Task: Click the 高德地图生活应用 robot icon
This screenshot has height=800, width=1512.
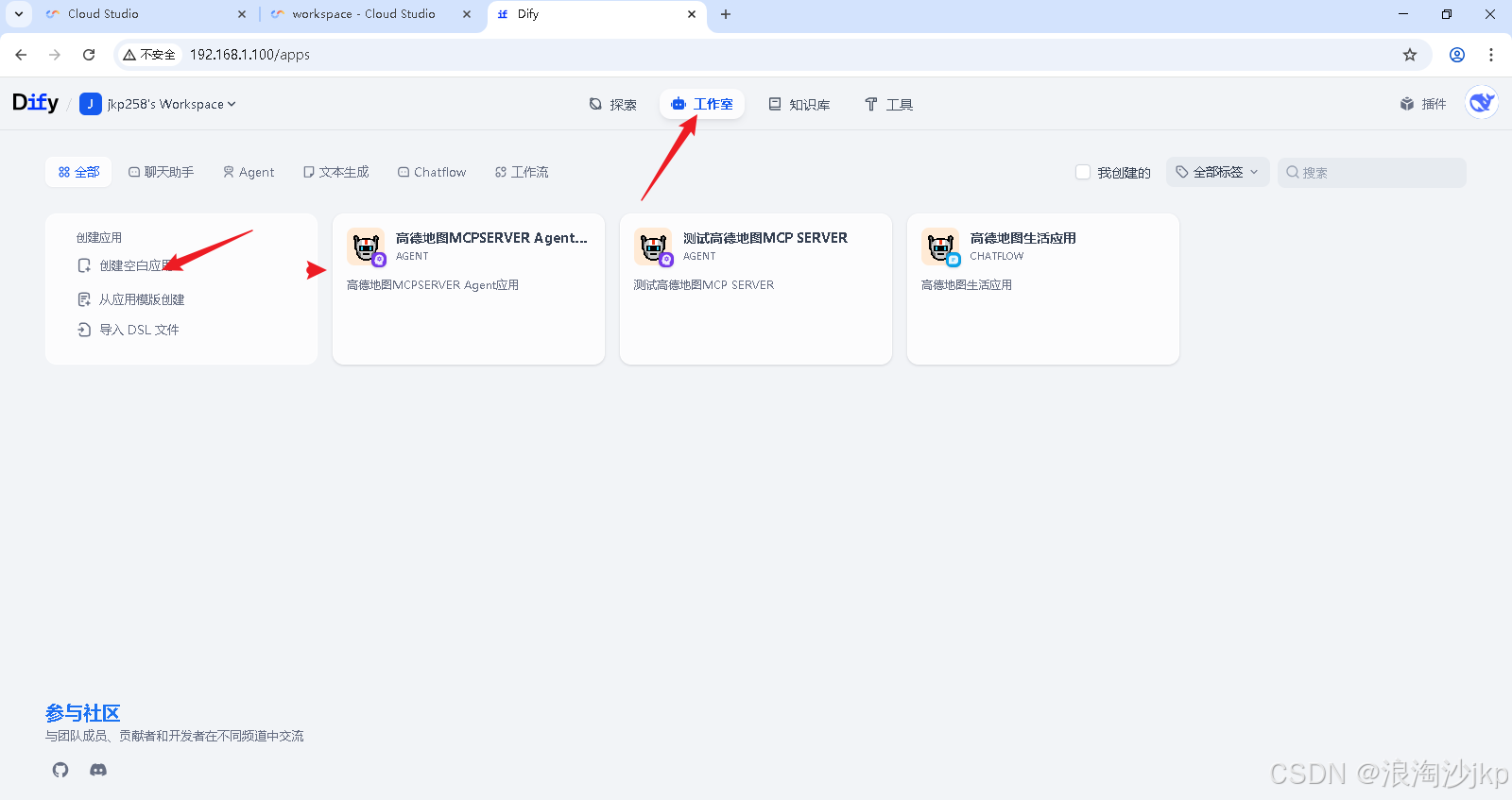Action: point(940,247)
